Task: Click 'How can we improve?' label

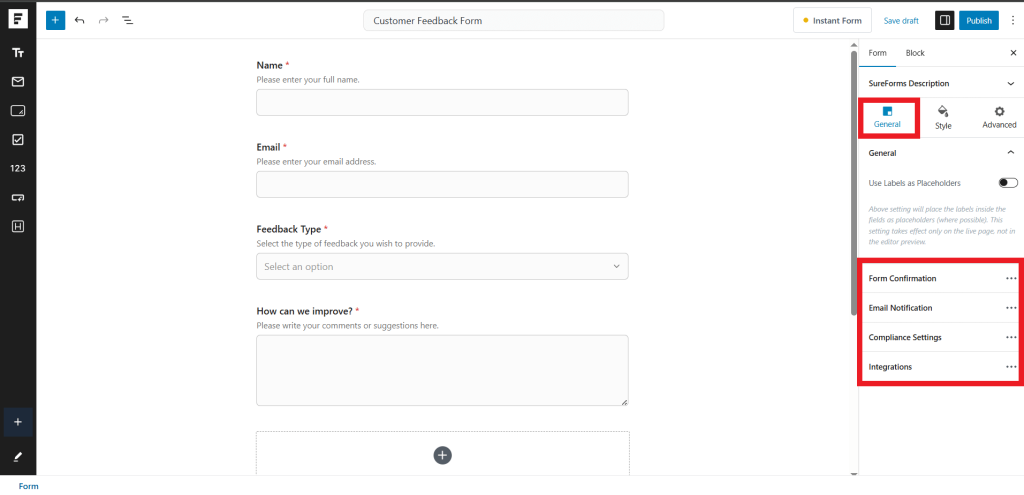Action: [304, 311]
